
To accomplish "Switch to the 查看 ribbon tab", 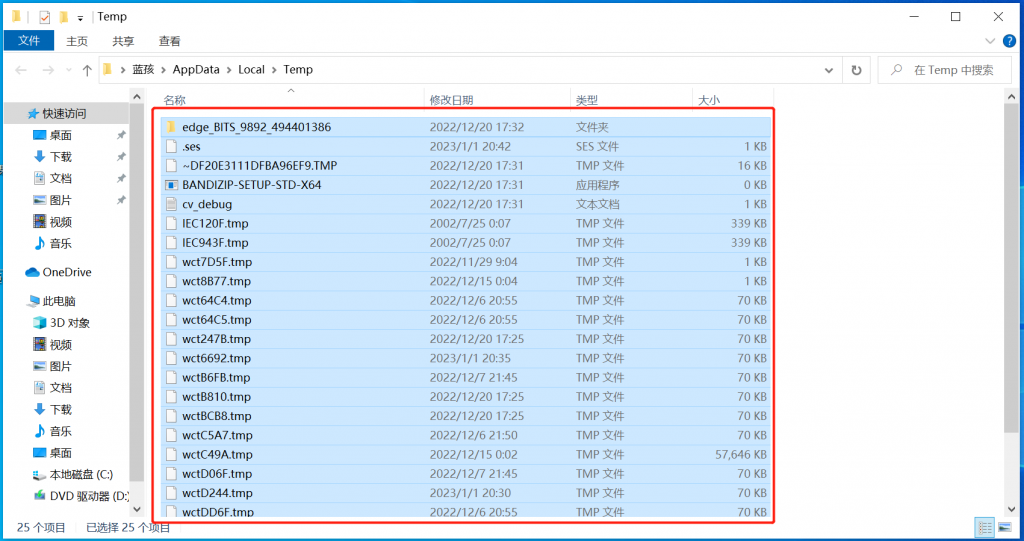I will [x=169, y=41].
